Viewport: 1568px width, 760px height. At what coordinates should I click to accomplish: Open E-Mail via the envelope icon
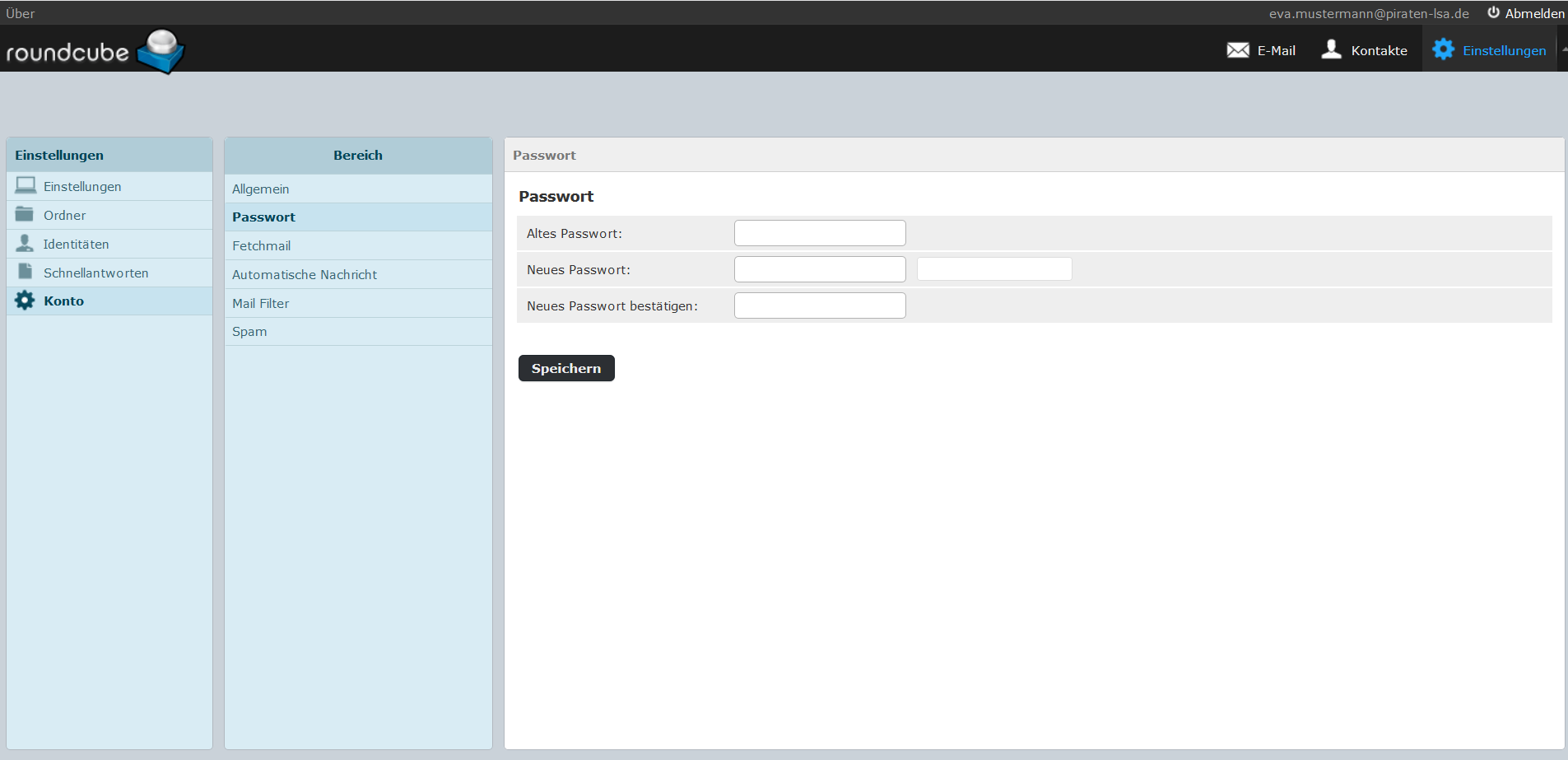(x=1237, y=50)
